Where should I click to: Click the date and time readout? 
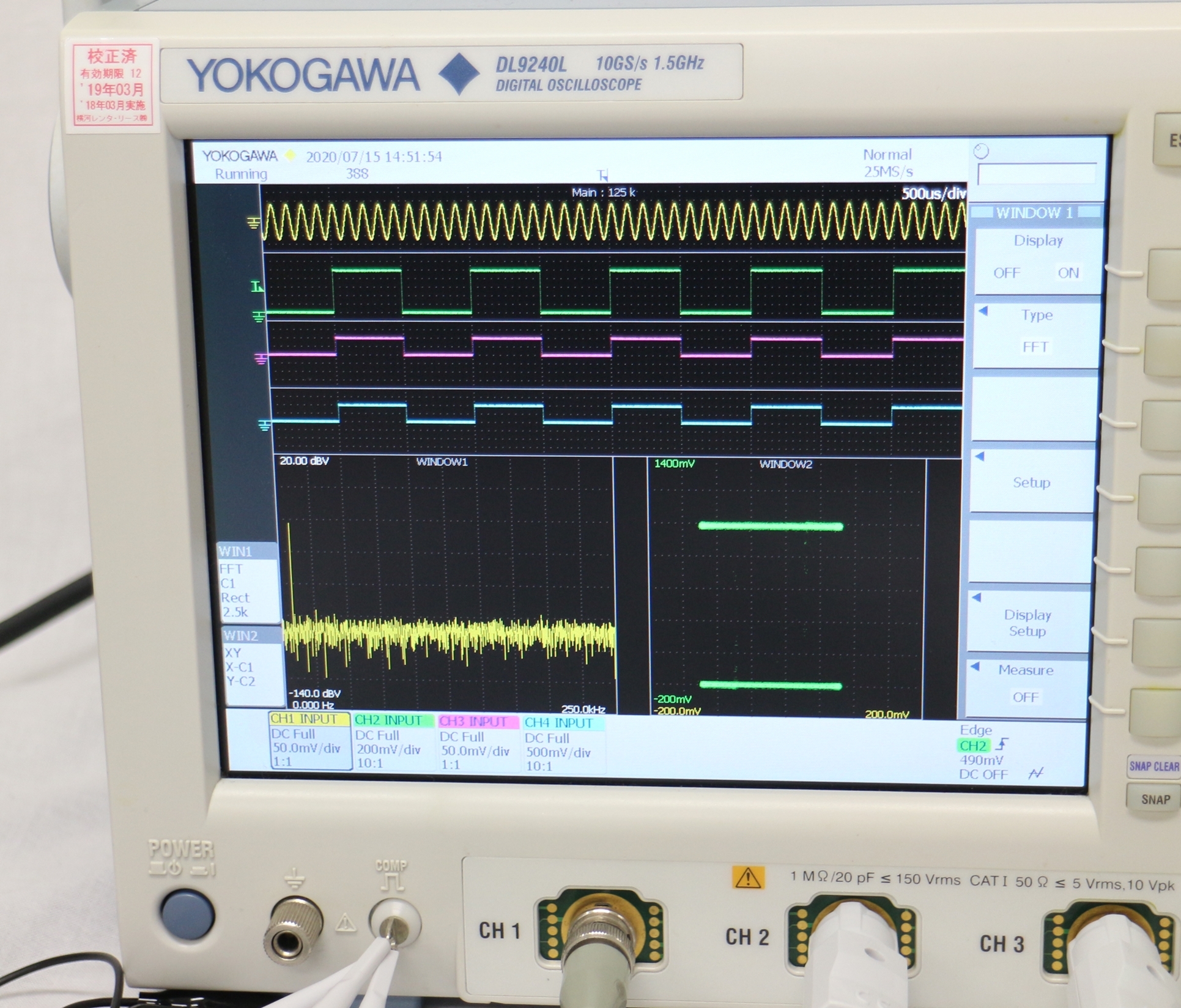point(374,157)
